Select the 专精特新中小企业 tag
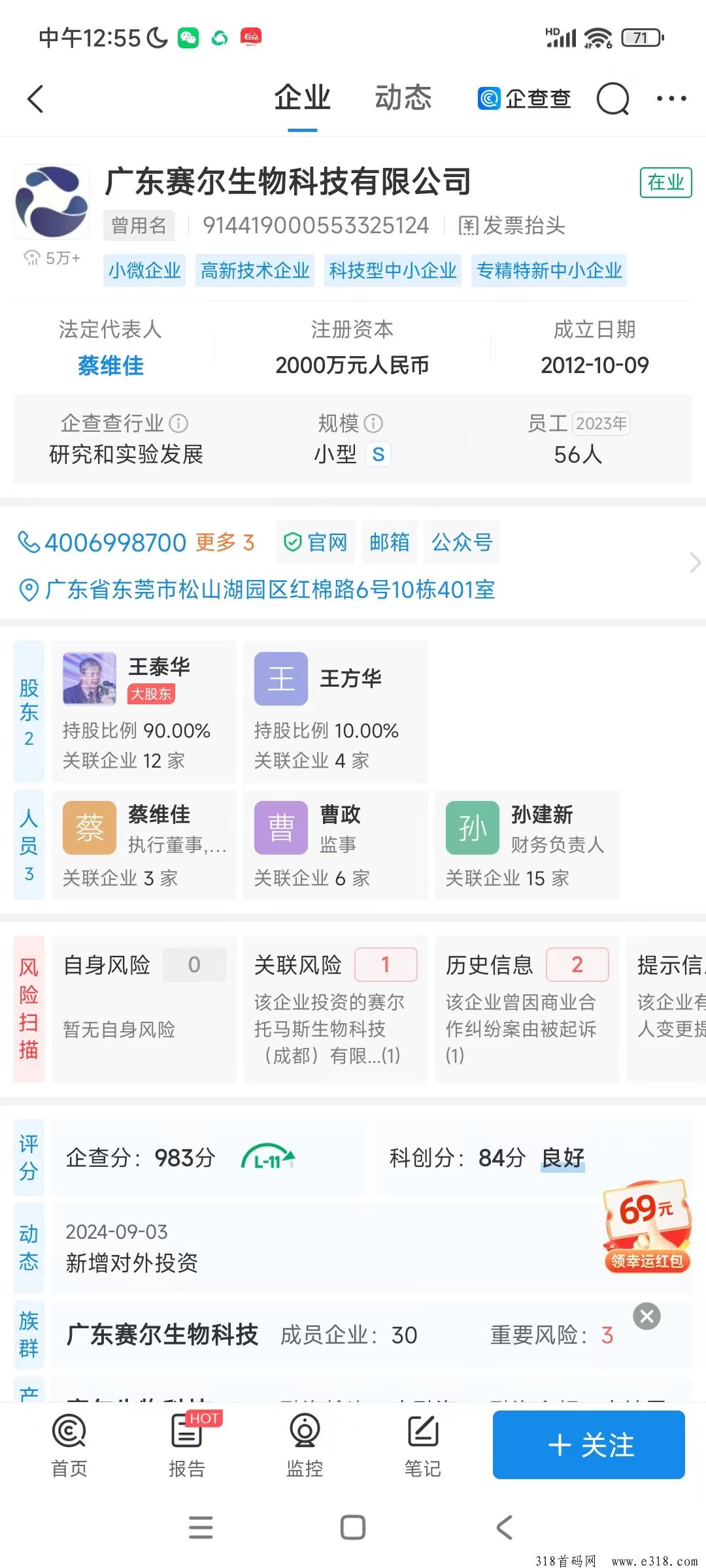This screenshot has width=706, height=1568. point(549,270)
